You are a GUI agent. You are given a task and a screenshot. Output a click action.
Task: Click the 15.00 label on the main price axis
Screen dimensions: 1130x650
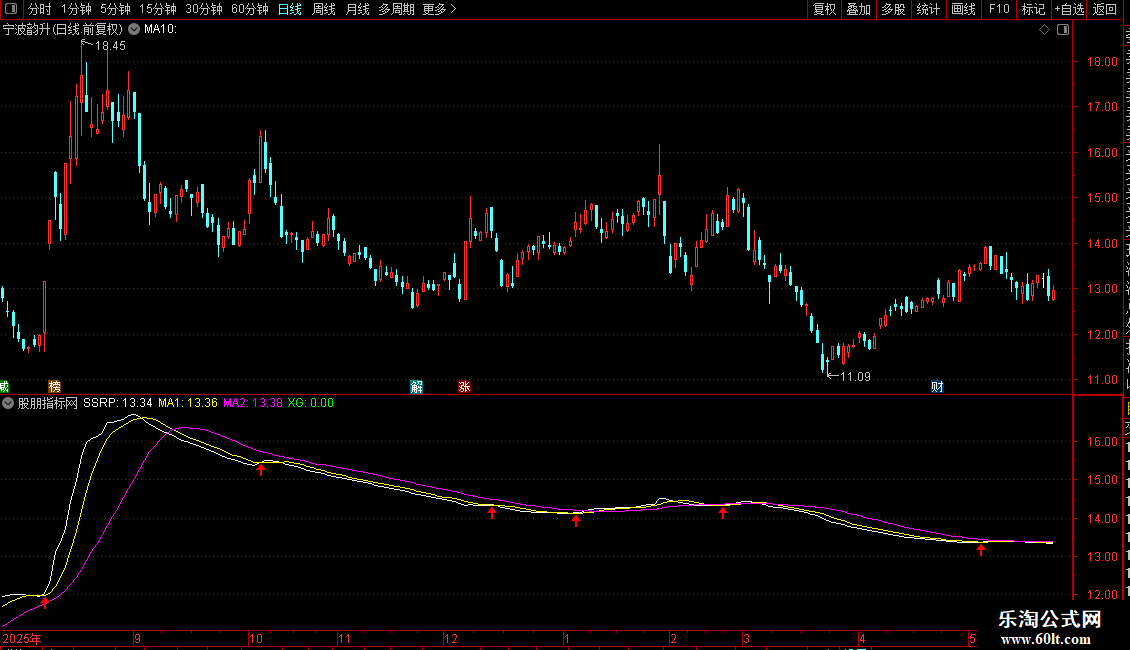pos(1103,198)
